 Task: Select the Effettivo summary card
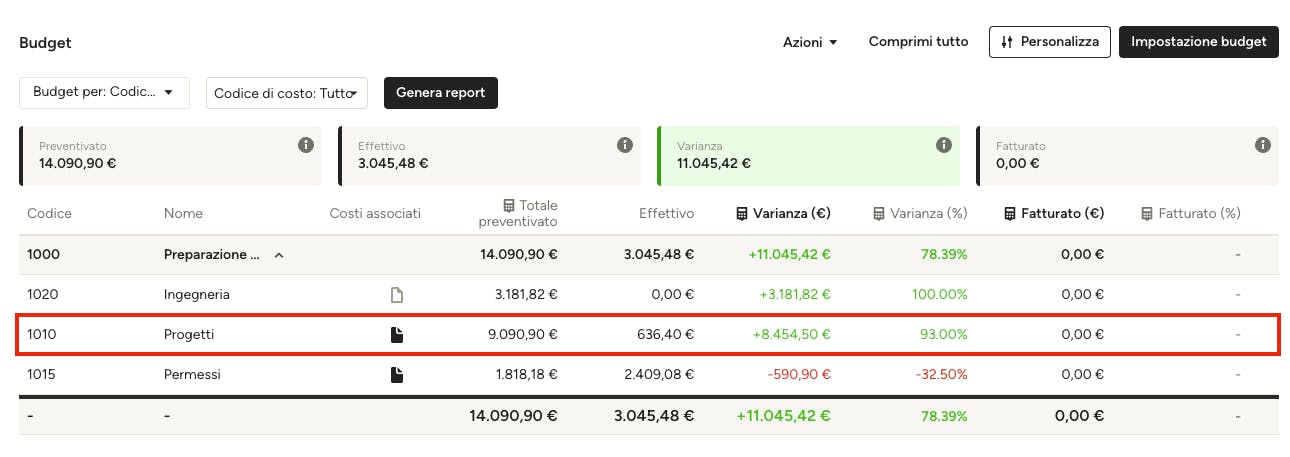pos(489,156)
